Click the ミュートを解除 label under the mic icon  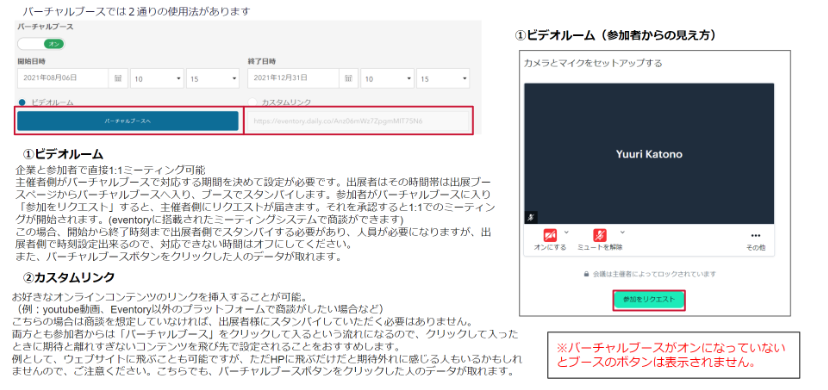pos(600,248)
